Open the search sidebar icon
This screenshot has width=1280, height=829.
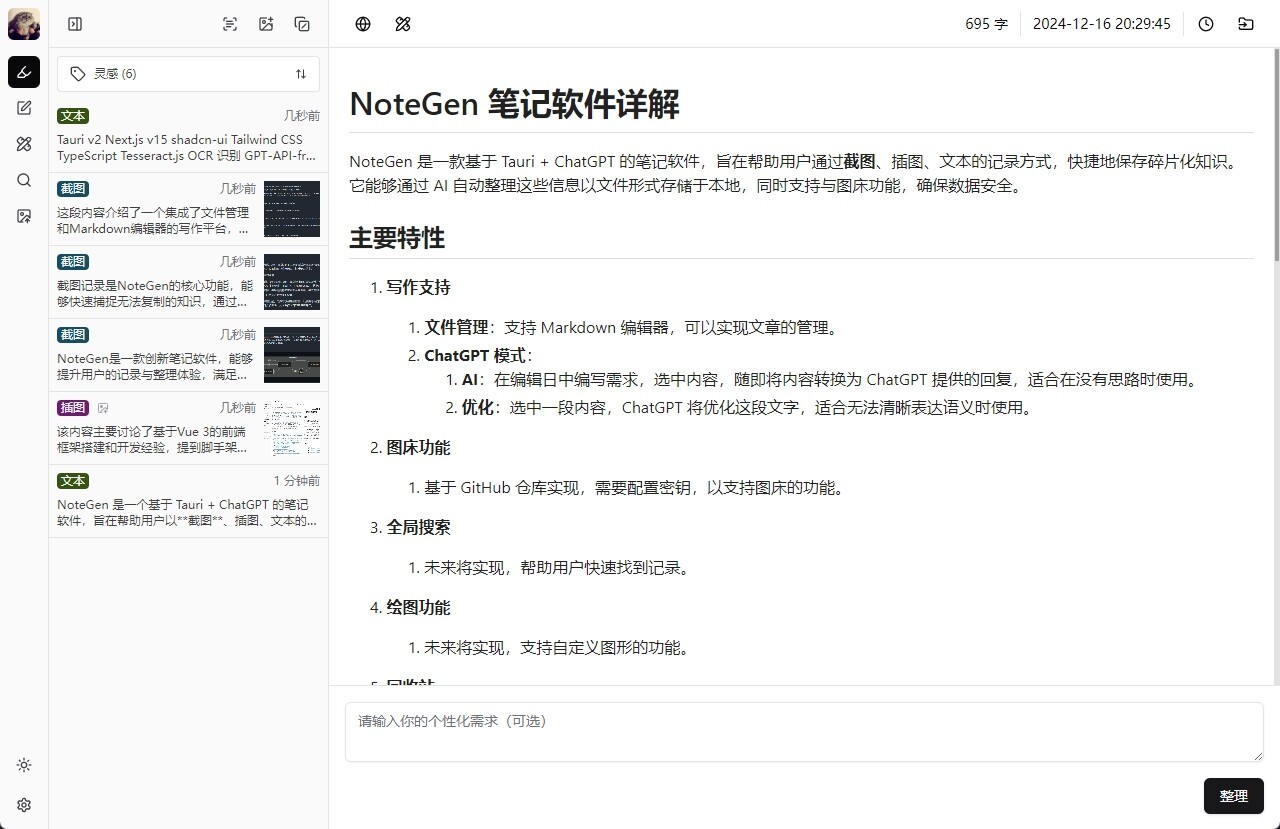(x=24, y=180)
